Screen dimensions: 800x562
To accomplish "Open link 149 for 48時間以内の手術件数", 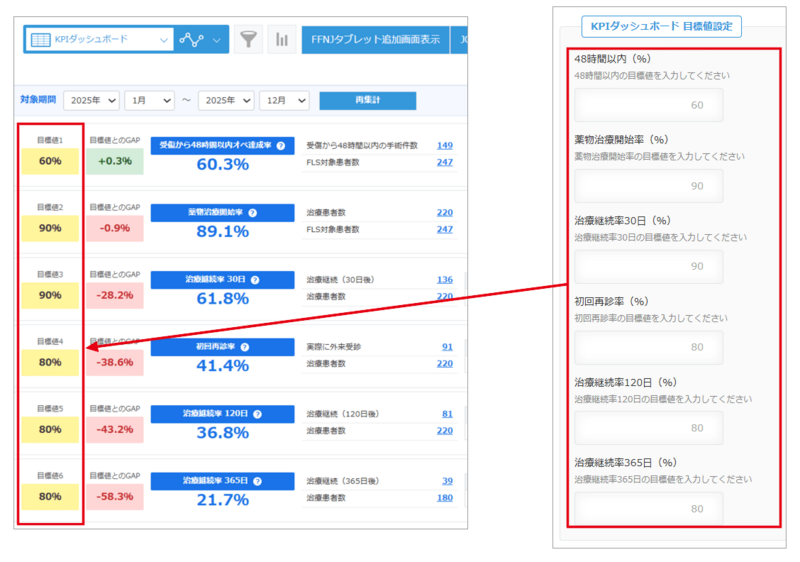I will (445, 145).
